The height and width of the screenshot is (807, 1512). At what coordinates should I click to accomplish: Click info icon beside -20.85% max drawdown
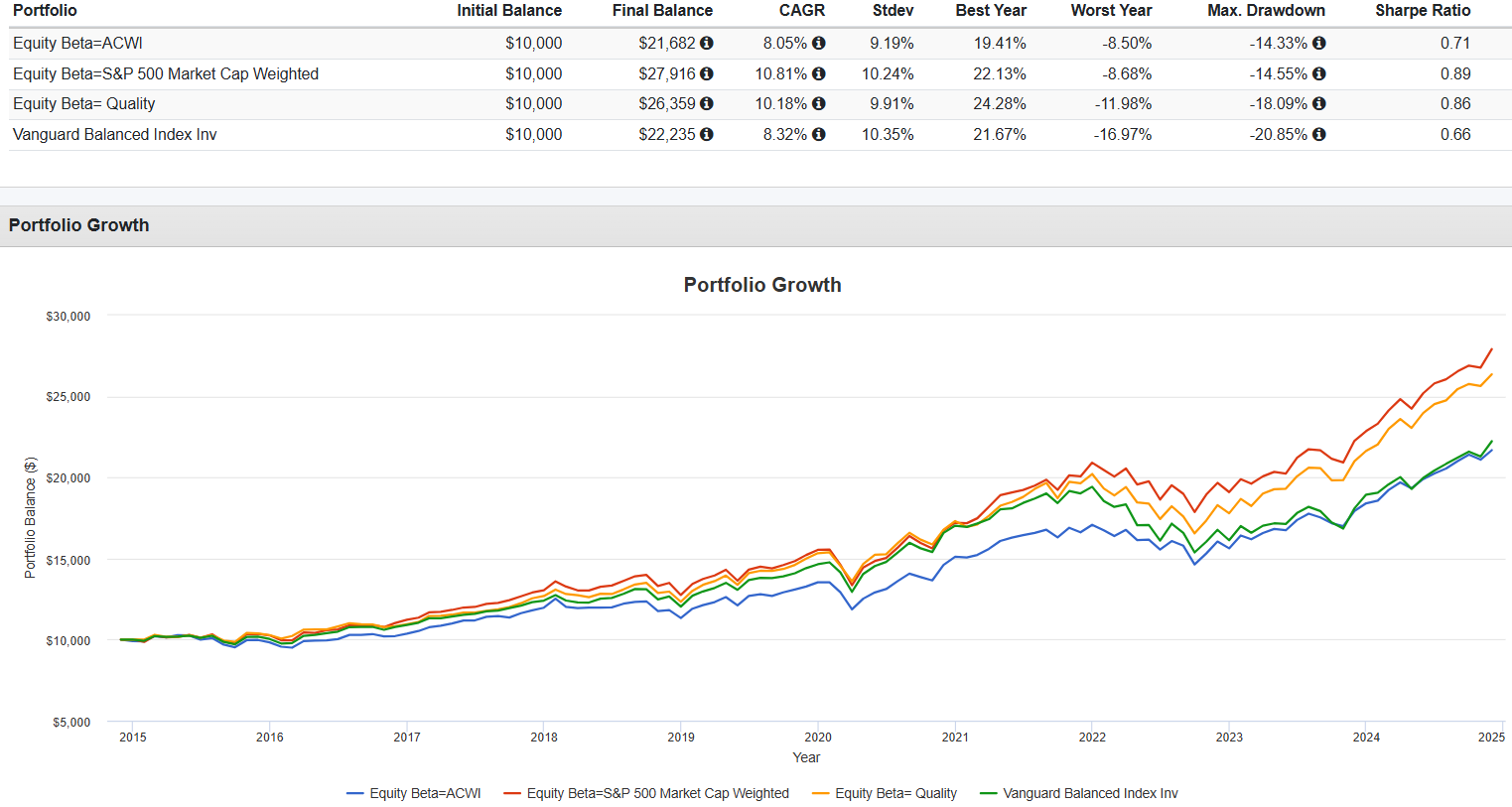pyautogui.click(x=1318, y=134)
